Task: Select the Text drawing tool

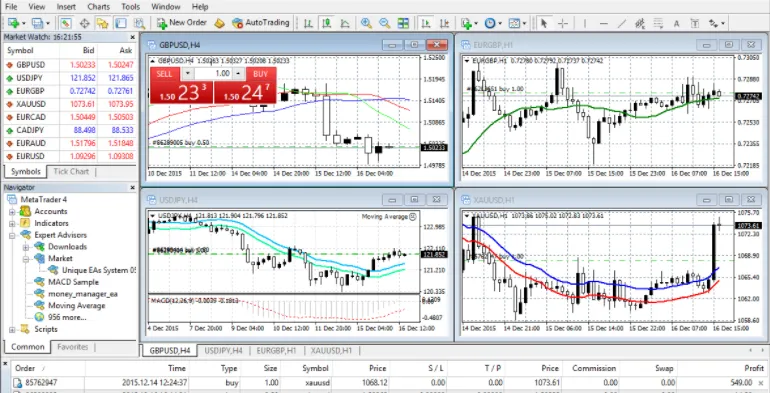Action: coord(676,23)
